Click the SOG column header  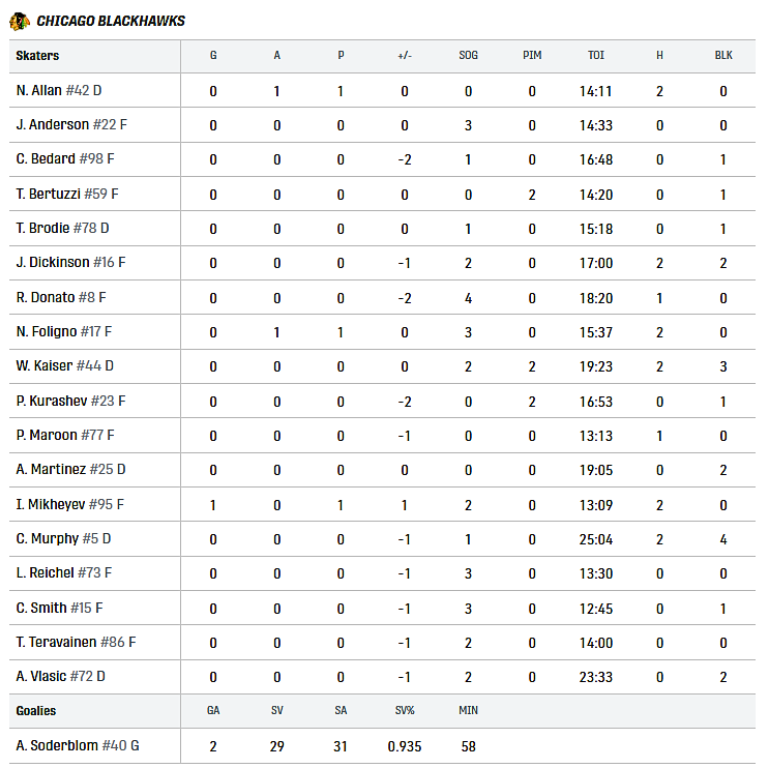coord(468,55)
